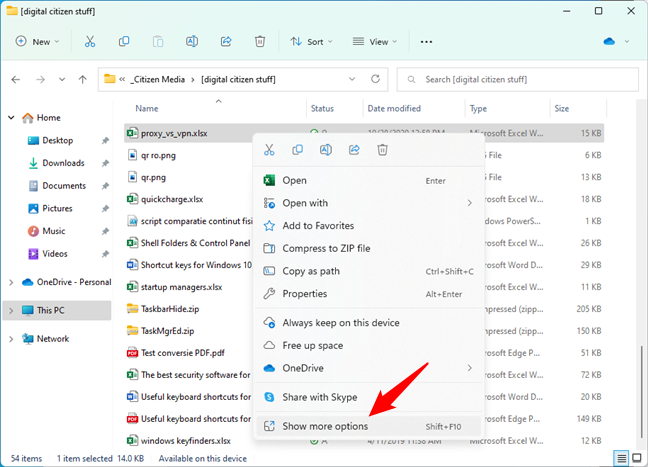Viewport: 648px width, 467px height.
Task: Click the Share icon in the context menu
Action: click(x=354, y=150)
